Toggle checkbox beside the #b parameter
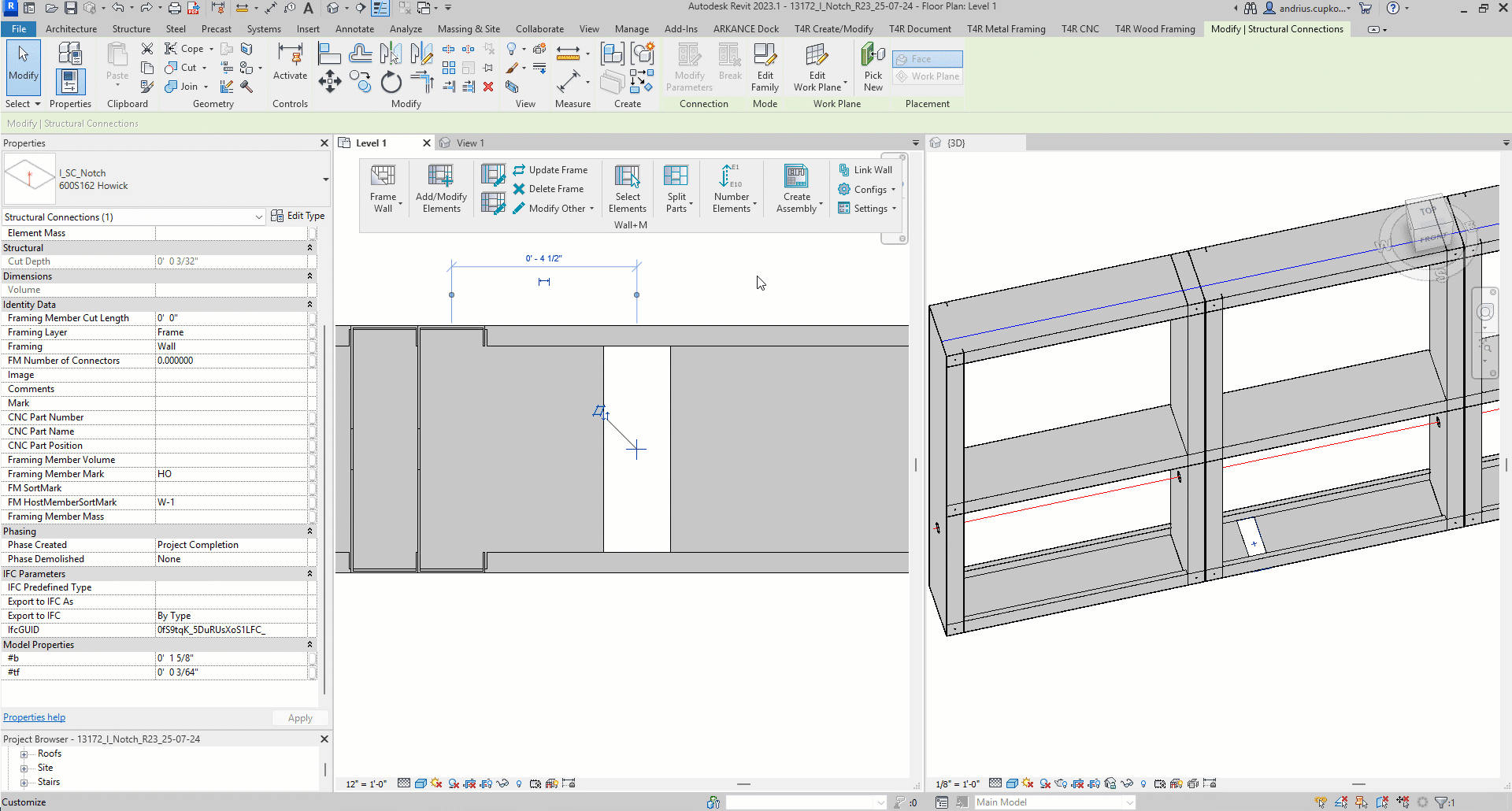The height and width of the screenshot is (811, 1512). pos(313,658)
